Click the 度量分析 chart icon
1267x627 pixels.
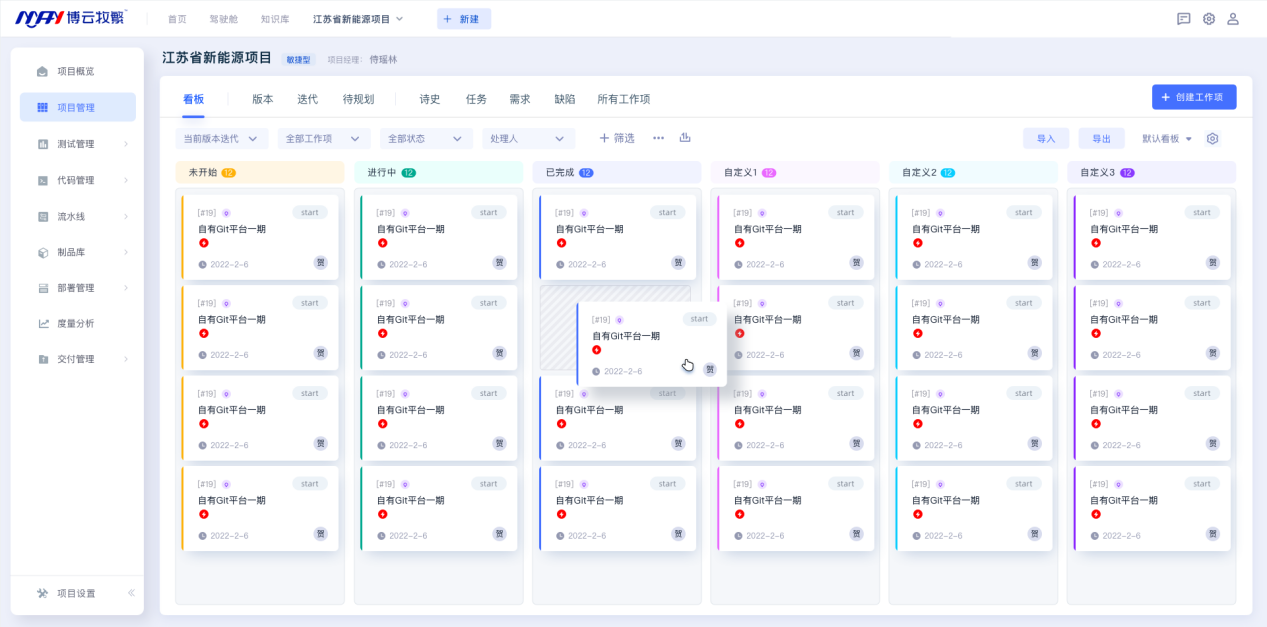pos(42,323)
